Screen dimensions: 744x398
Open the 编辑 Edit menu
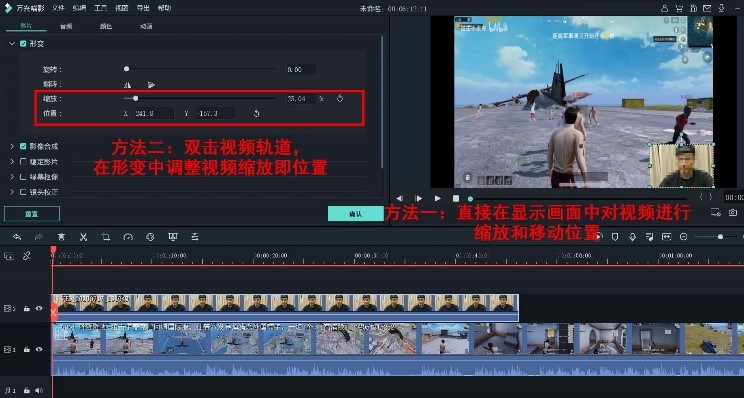click(x=79, y=8)
